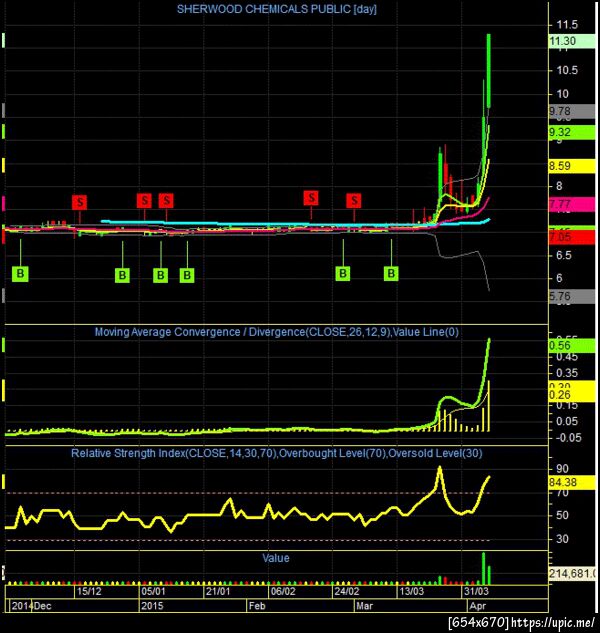600x633 pixels.
Task: Click the tallest green volume bar
Action: pyautogui.click(x=483, y=568)
